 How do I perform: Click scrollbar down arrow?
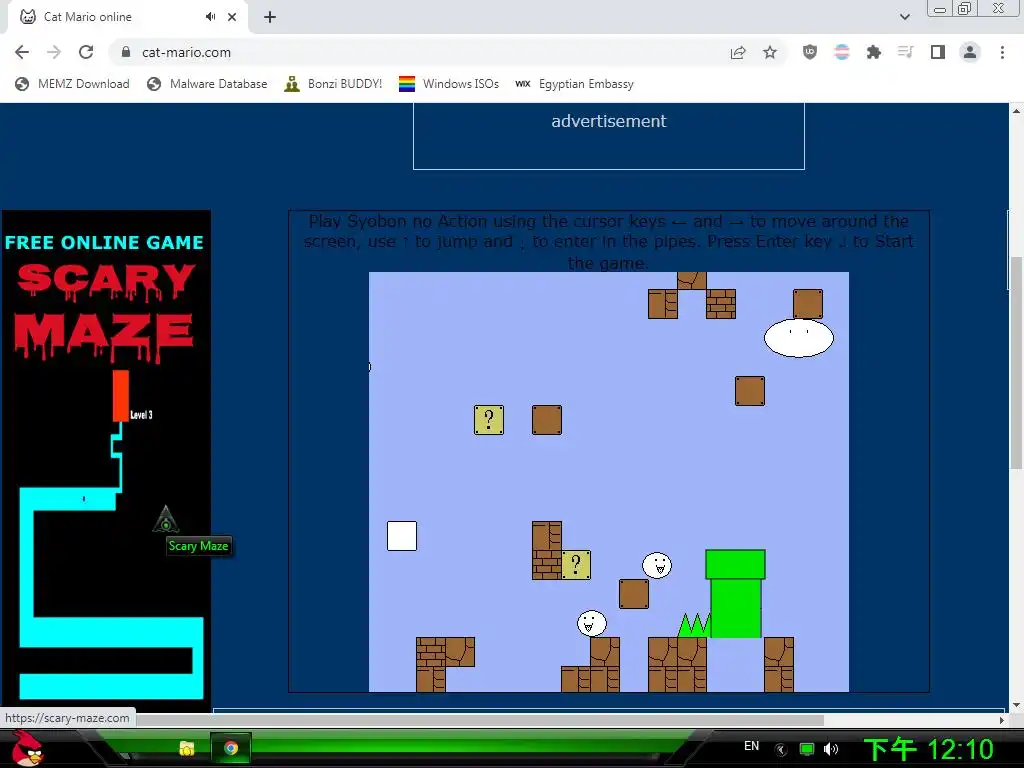tap(1016, 705)
